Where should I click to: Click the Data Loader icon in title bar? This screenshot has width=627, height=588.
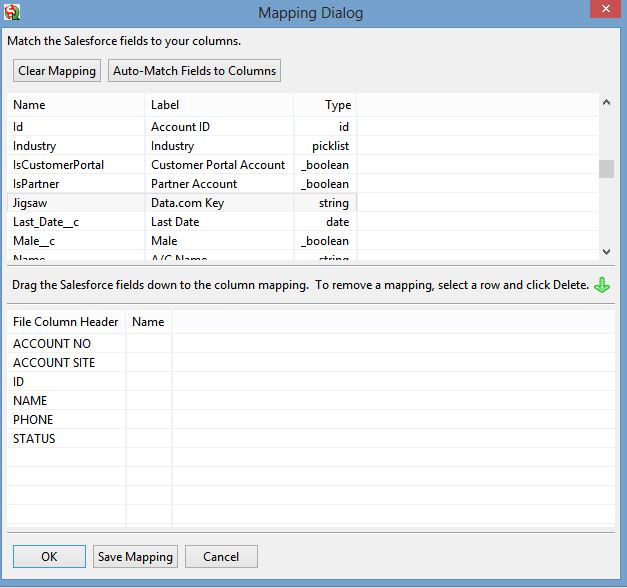(13, 13)
